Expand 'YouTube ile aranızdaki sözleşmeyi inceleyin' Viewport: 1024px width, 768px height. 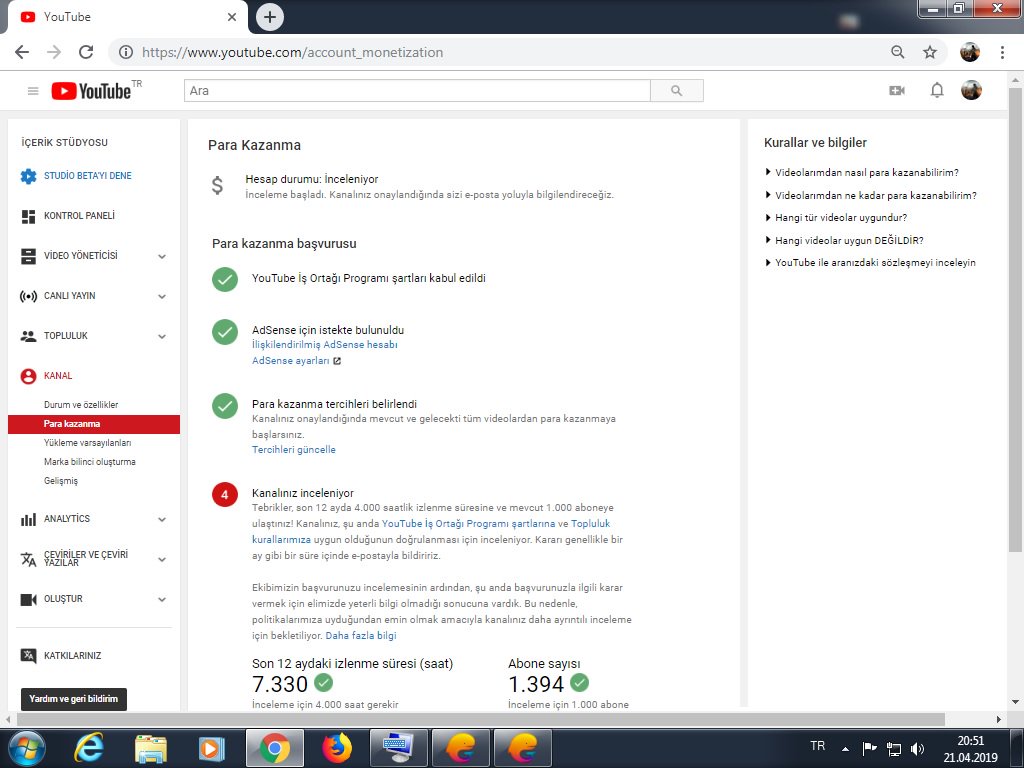870,263
